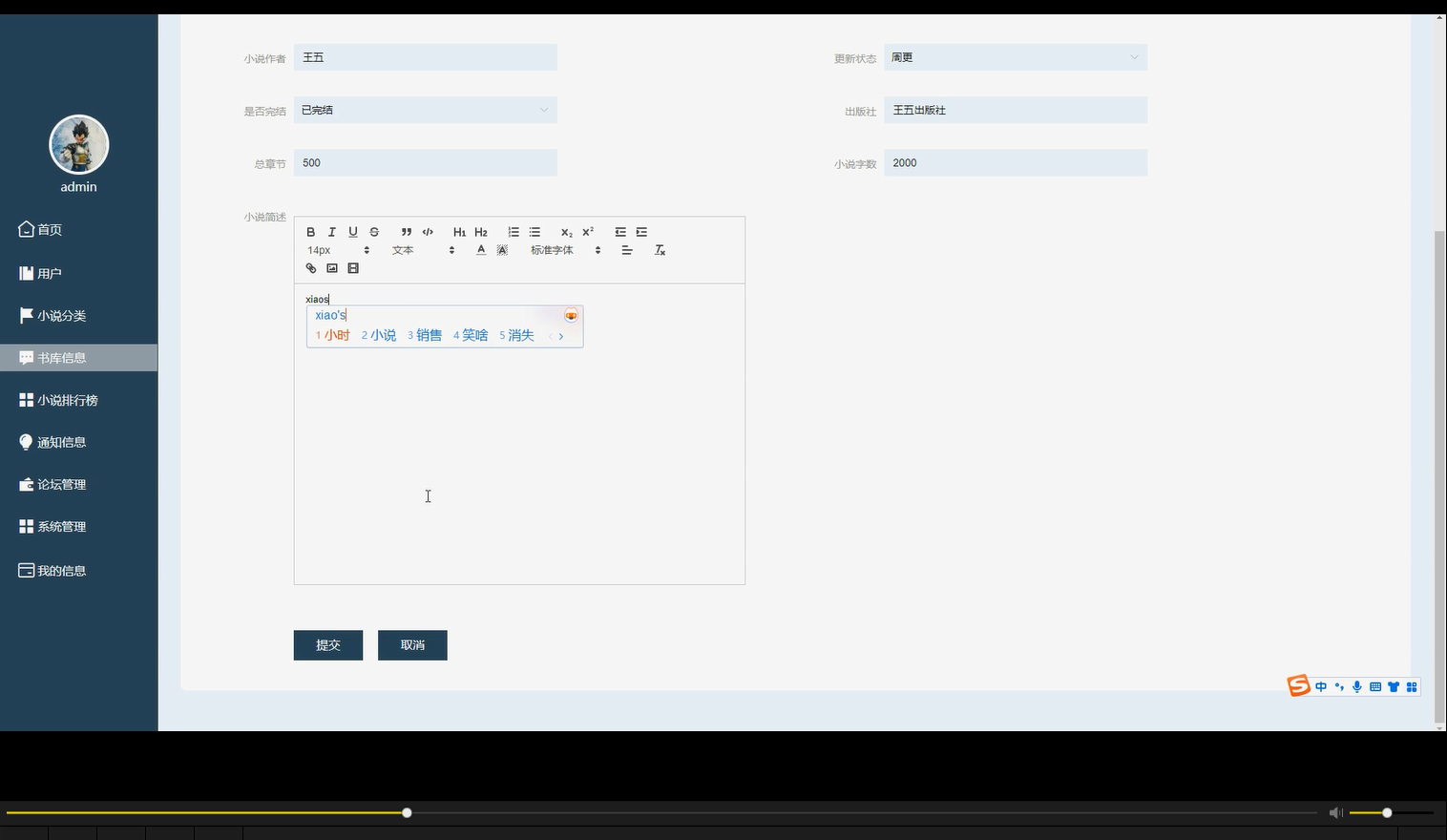Click the admin avatar picture

pyautogui.click(x=79, y=145)
